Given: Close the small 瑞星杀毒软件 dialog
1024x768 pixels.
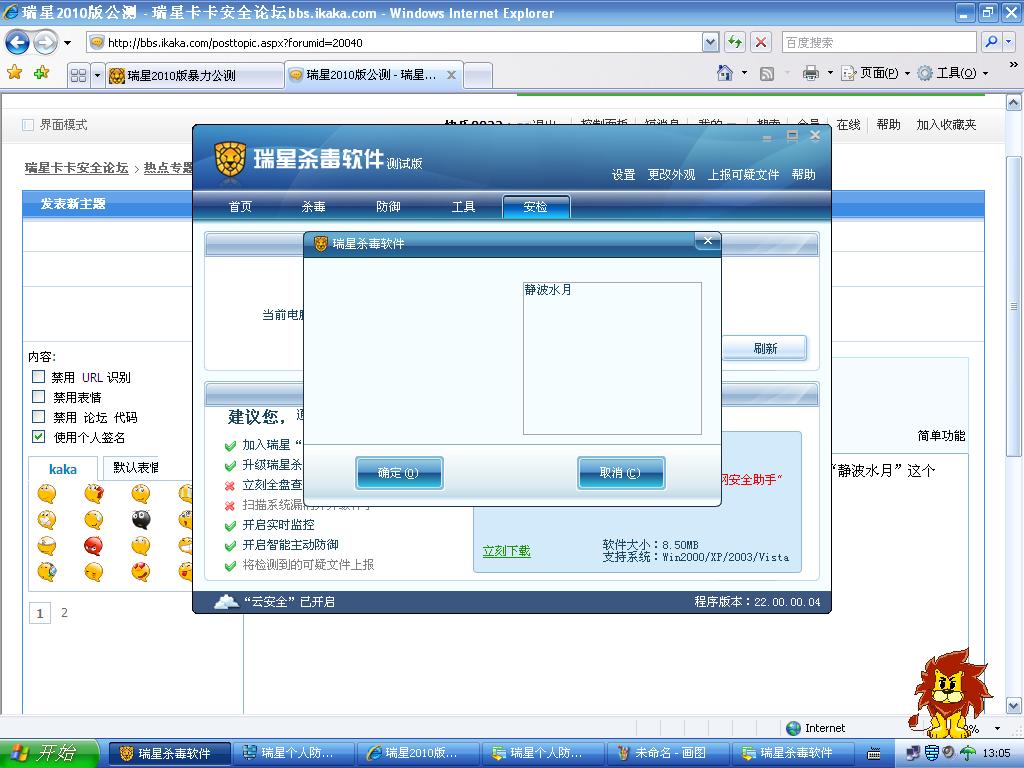Looking at the screenshot, I should 708,241.
